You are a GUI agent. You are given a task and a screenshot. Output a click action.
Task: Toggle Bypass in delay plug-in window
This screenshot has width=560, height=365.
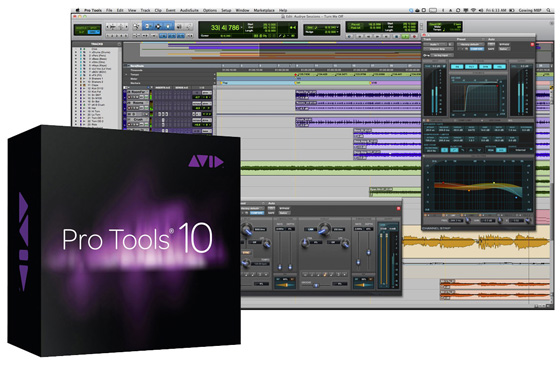pyautogui.click(x=284, y=208)
